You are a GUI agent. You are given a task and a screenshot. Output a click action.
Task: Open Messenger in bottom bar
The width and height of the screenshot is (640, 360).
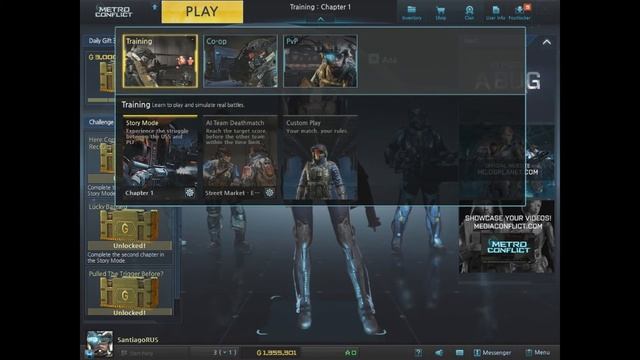[x=492, y=352]
